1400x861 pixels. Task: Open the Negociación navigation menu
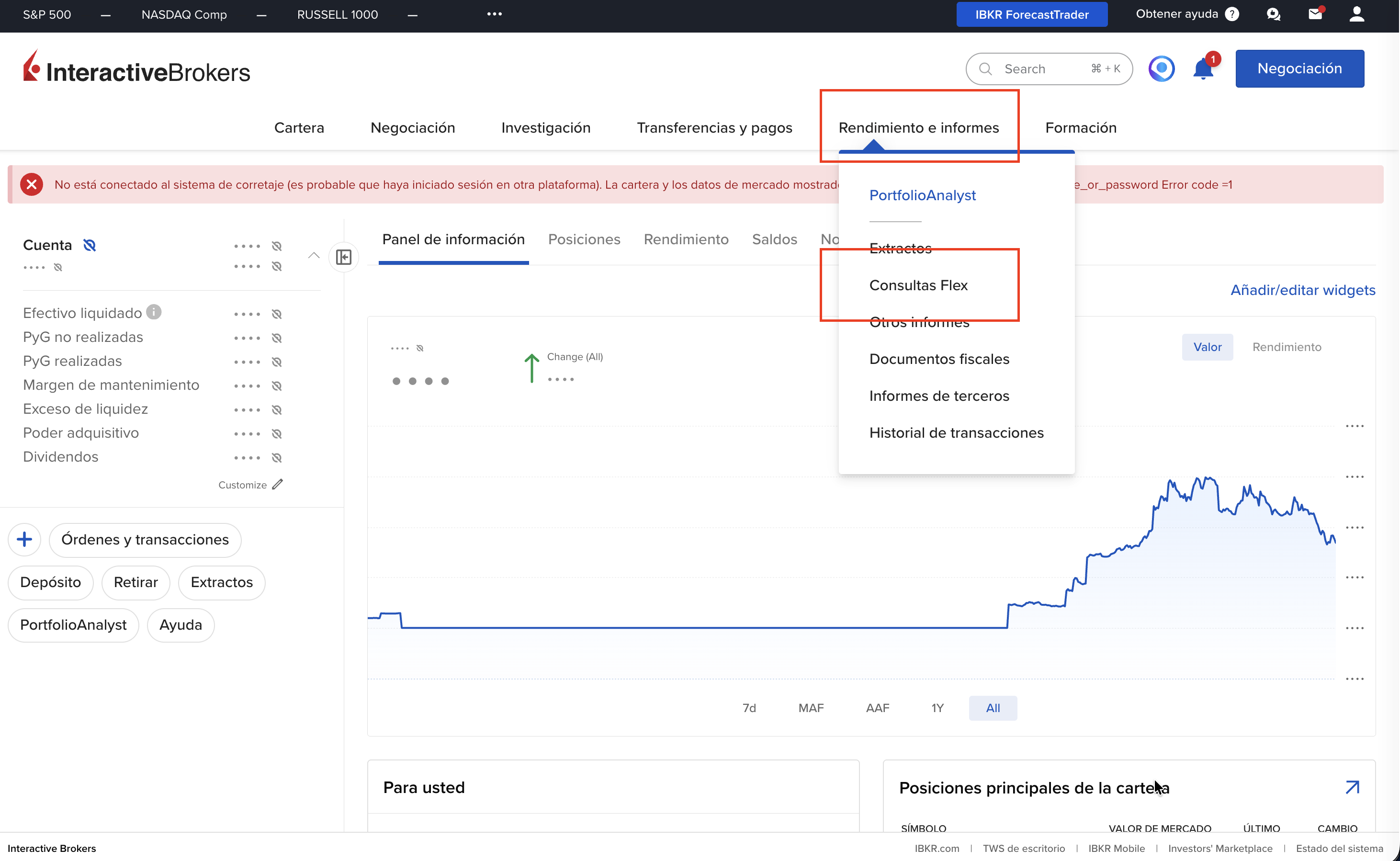tap(413, 127)
